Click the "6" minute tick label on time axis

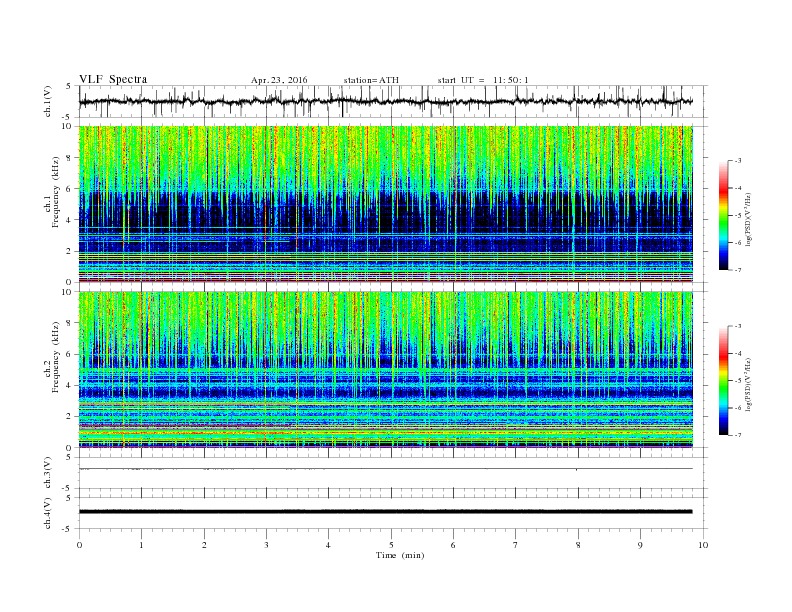[453, 545]
